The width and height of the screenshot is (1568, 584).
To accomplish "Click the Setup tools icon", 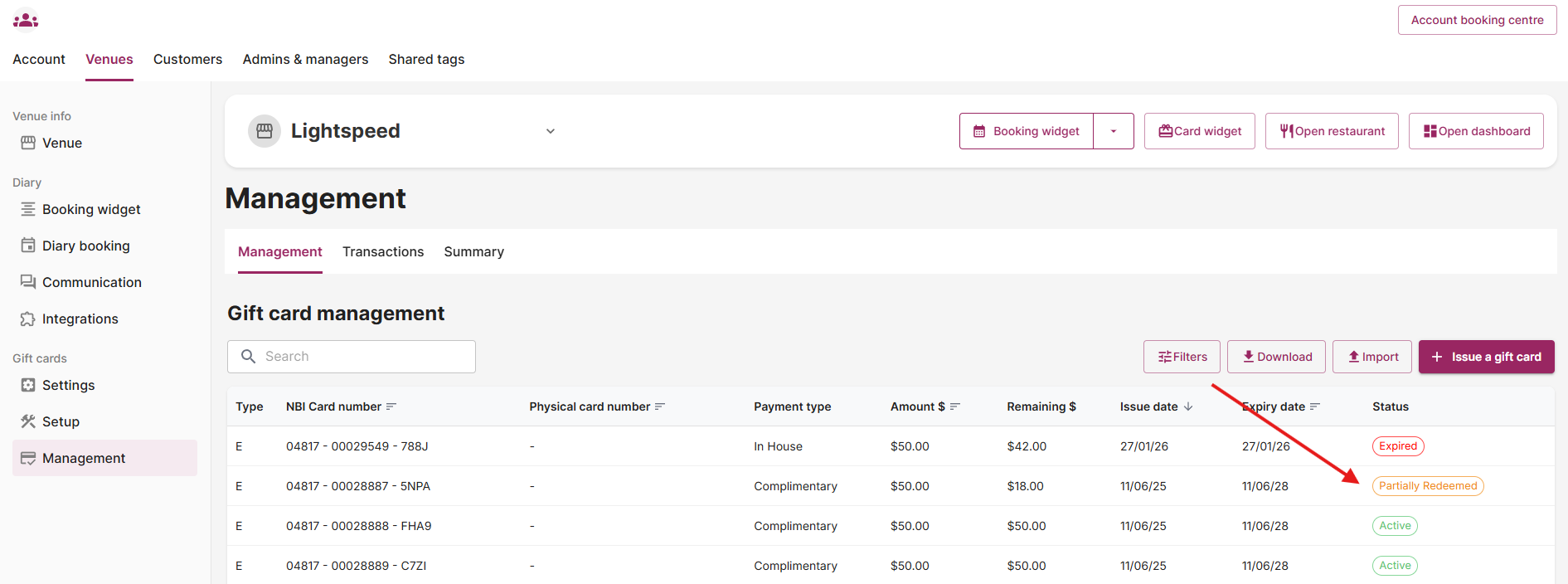I will coord(28,421).
